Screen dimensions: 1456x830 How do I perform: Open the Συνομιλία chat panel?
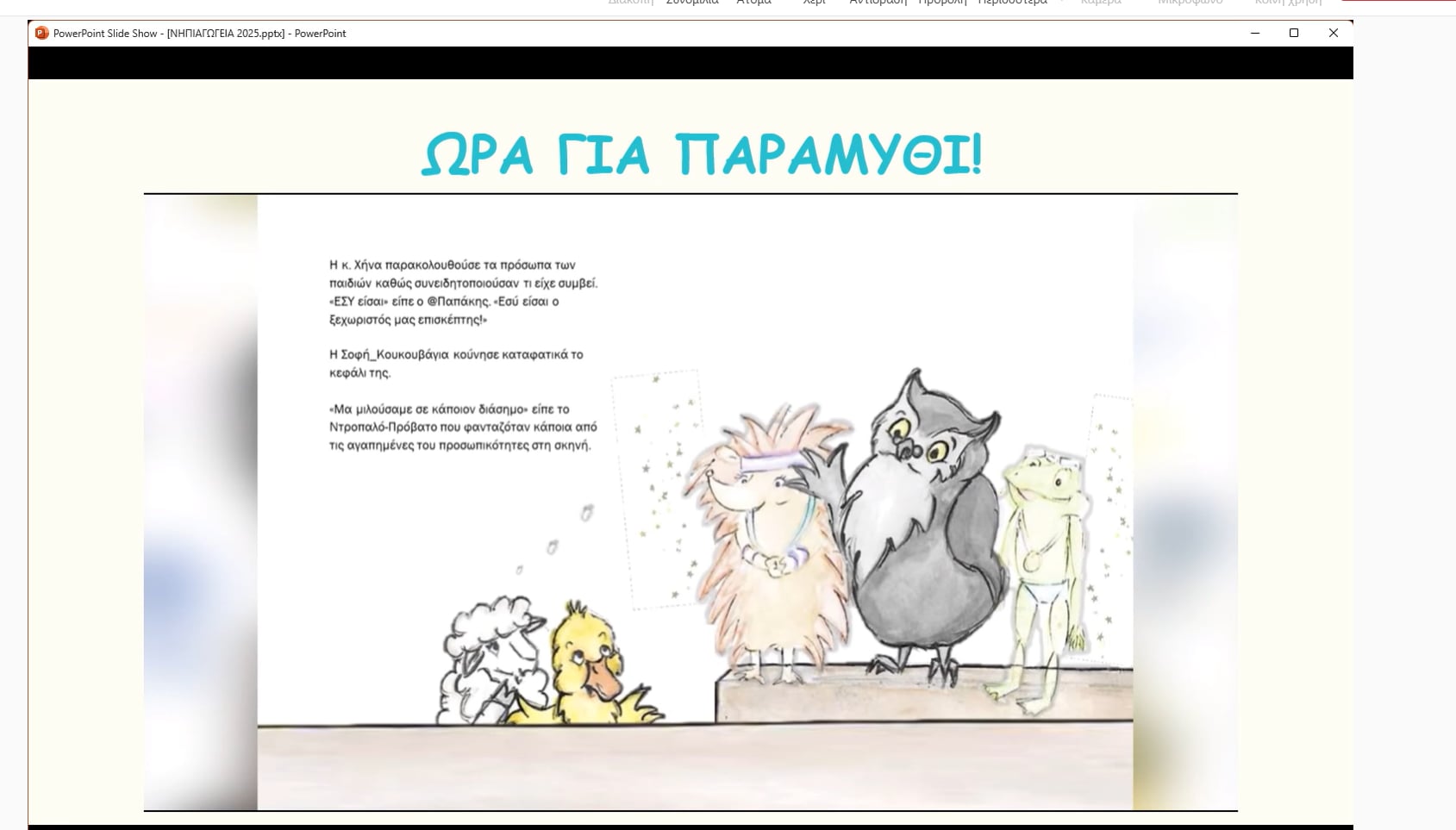(692, 3)
